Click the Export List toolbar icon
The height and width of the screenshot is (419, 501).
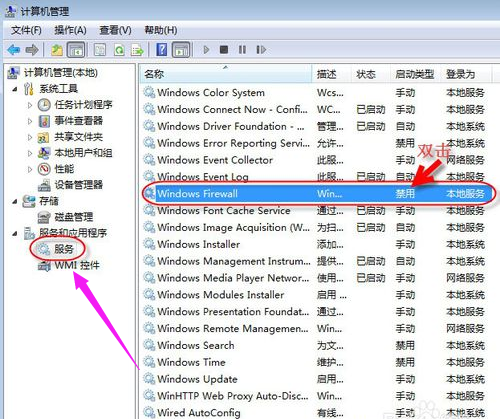(137, 50)
